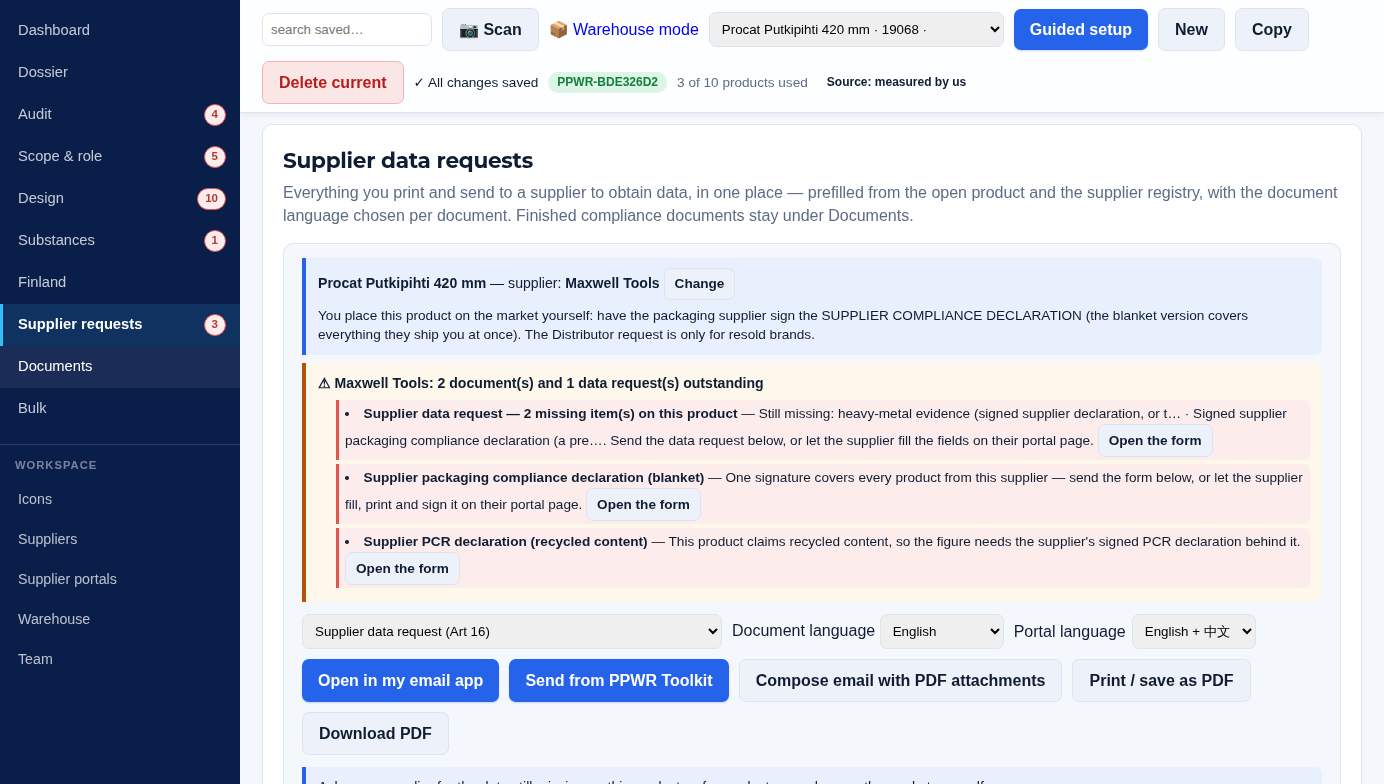Image resolution: width=1384 pixels, height=784 pixels.
Task: Open Team workspace item
Action: [x=120, y=659]
